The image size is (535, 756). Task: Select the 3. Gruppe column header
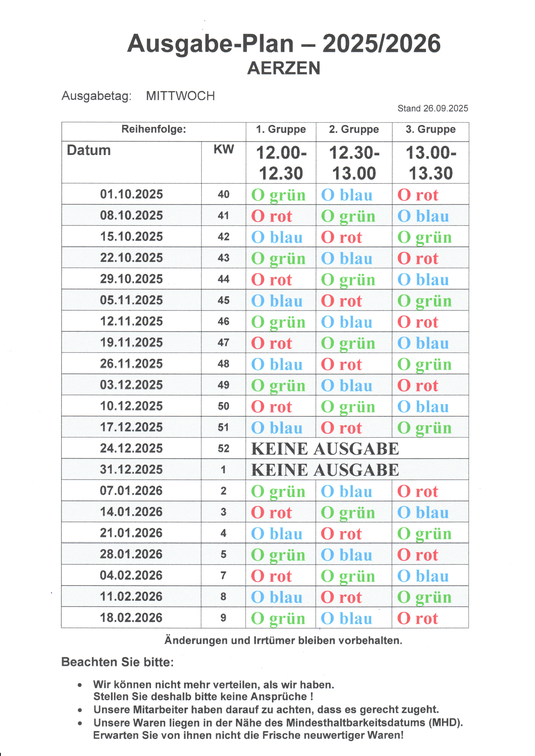tap(430, 130)
